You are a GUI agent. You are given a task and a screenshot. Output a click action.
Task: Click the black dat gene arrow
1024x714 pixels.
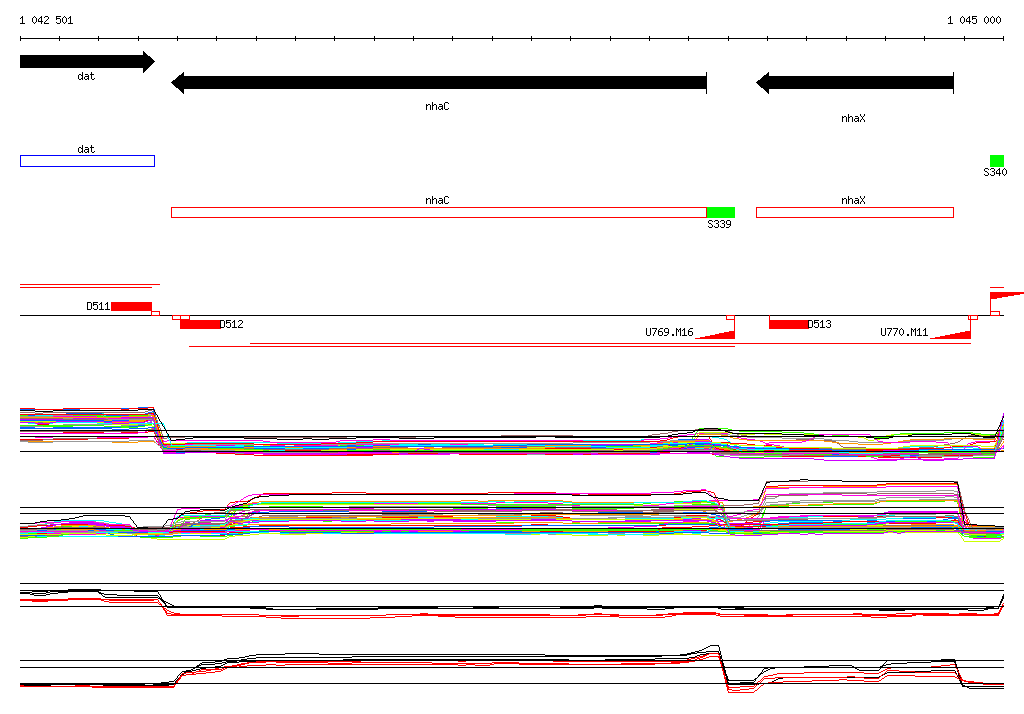point(88,62)
